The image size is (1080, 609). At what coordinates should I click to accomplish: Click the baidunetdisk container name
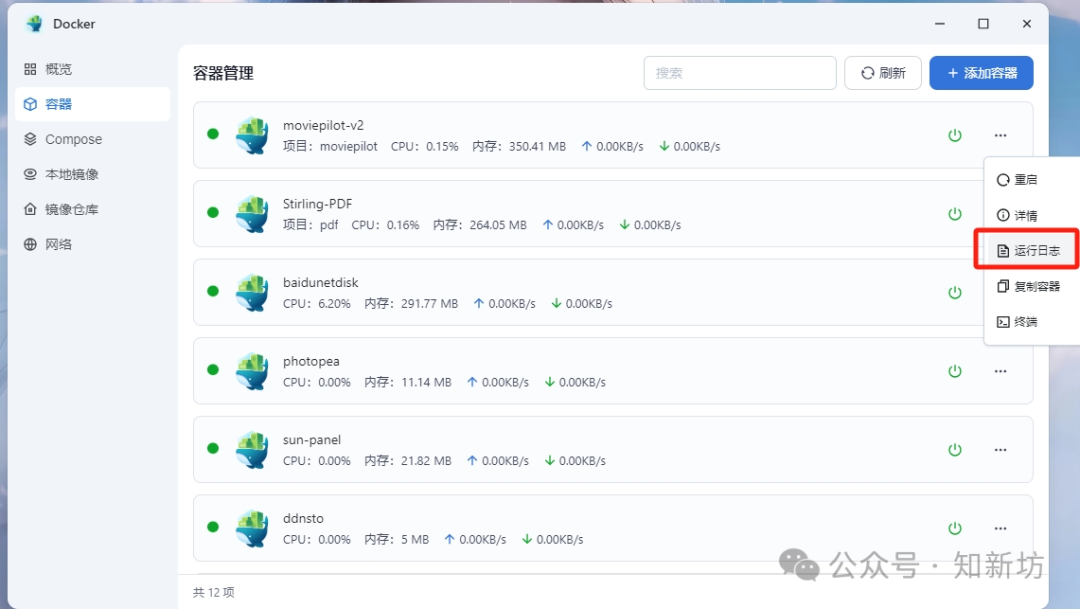pos(320,282)
